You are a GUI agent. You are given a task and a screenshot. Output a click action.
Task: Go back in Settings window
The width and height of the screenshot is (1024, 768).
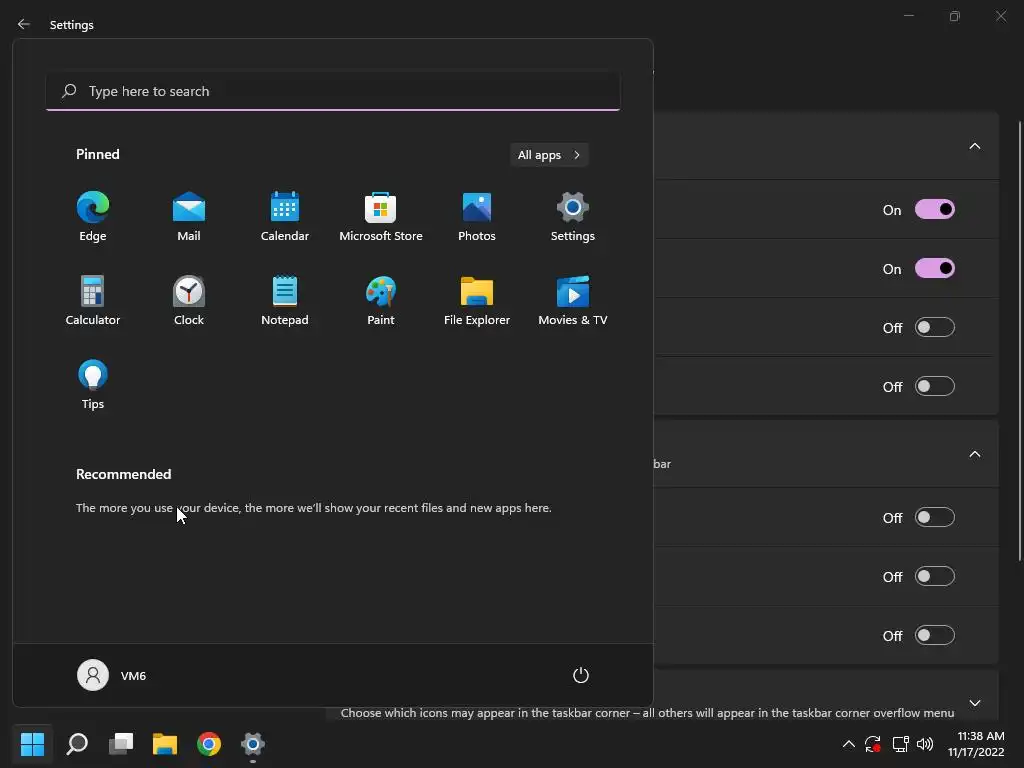(x=24, y=24)
